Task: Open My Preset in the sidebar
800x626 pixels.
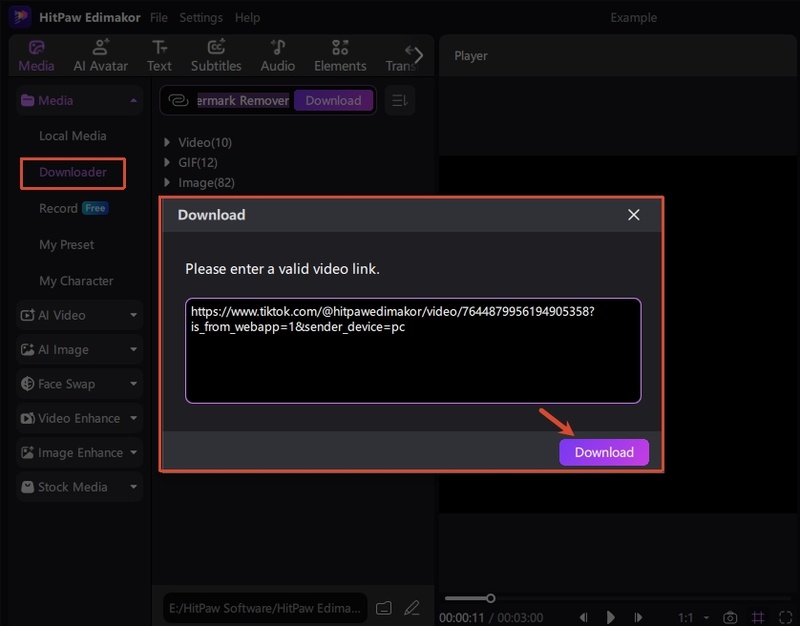Action: (66, 244)
